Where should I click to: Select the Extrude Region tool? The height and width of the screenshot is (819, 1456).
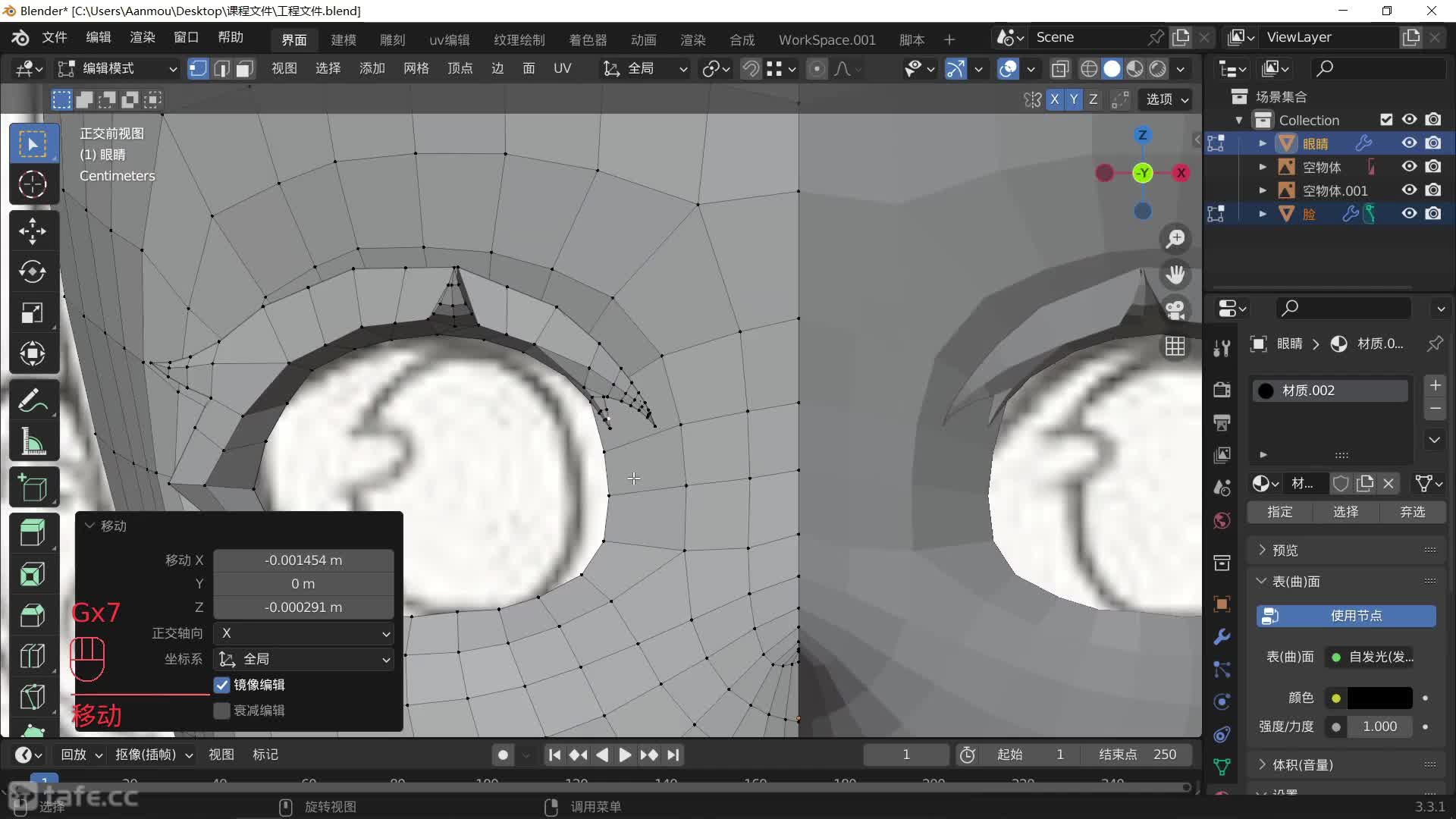[33, 534]
